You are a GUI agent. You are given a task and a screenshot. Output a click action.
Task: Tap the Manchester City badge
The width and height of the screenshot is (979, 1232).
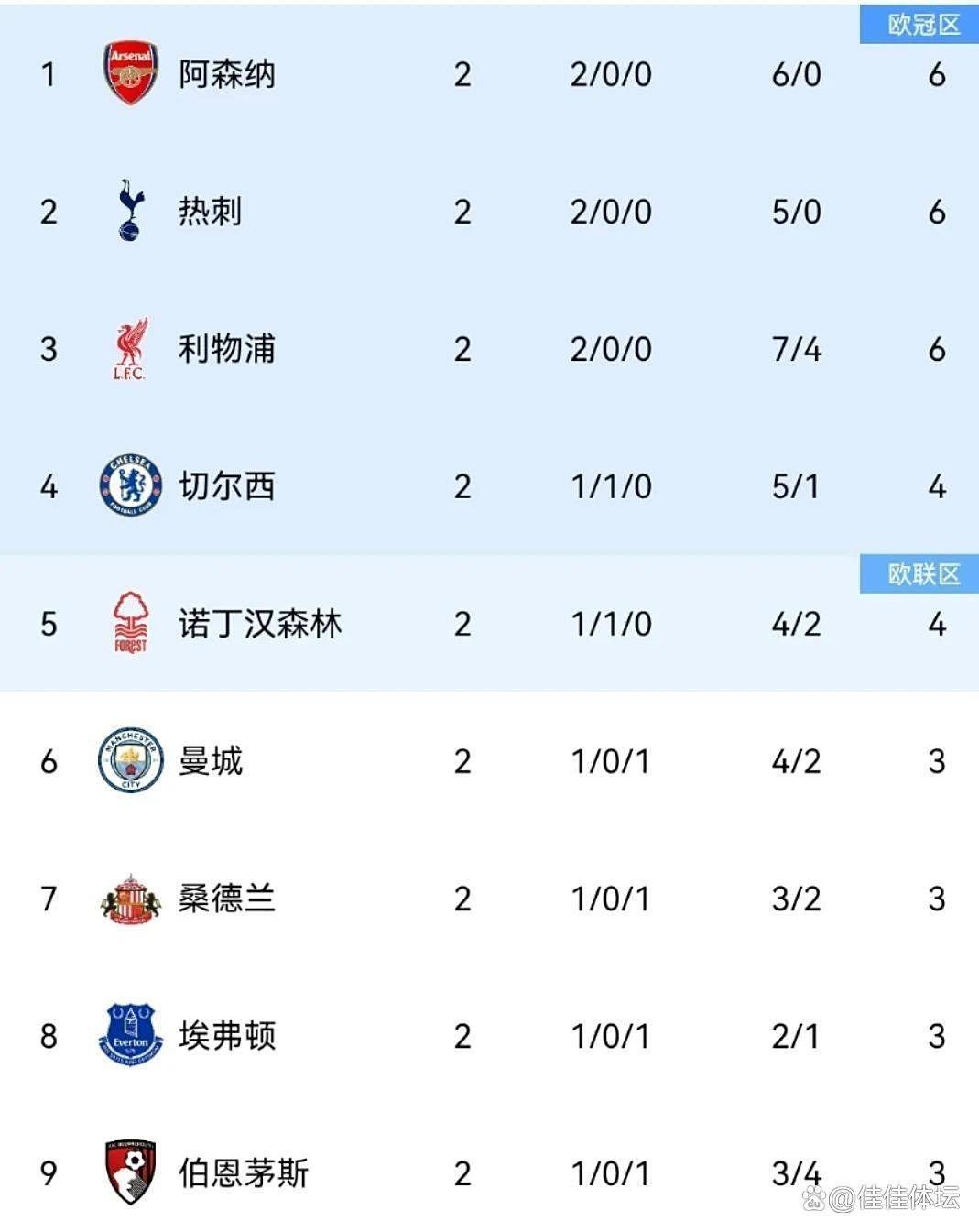(130, 760)
